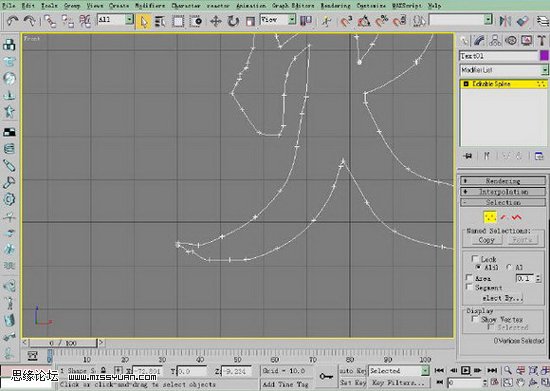
Task: Go to the start frame
Action: [439, 370]
